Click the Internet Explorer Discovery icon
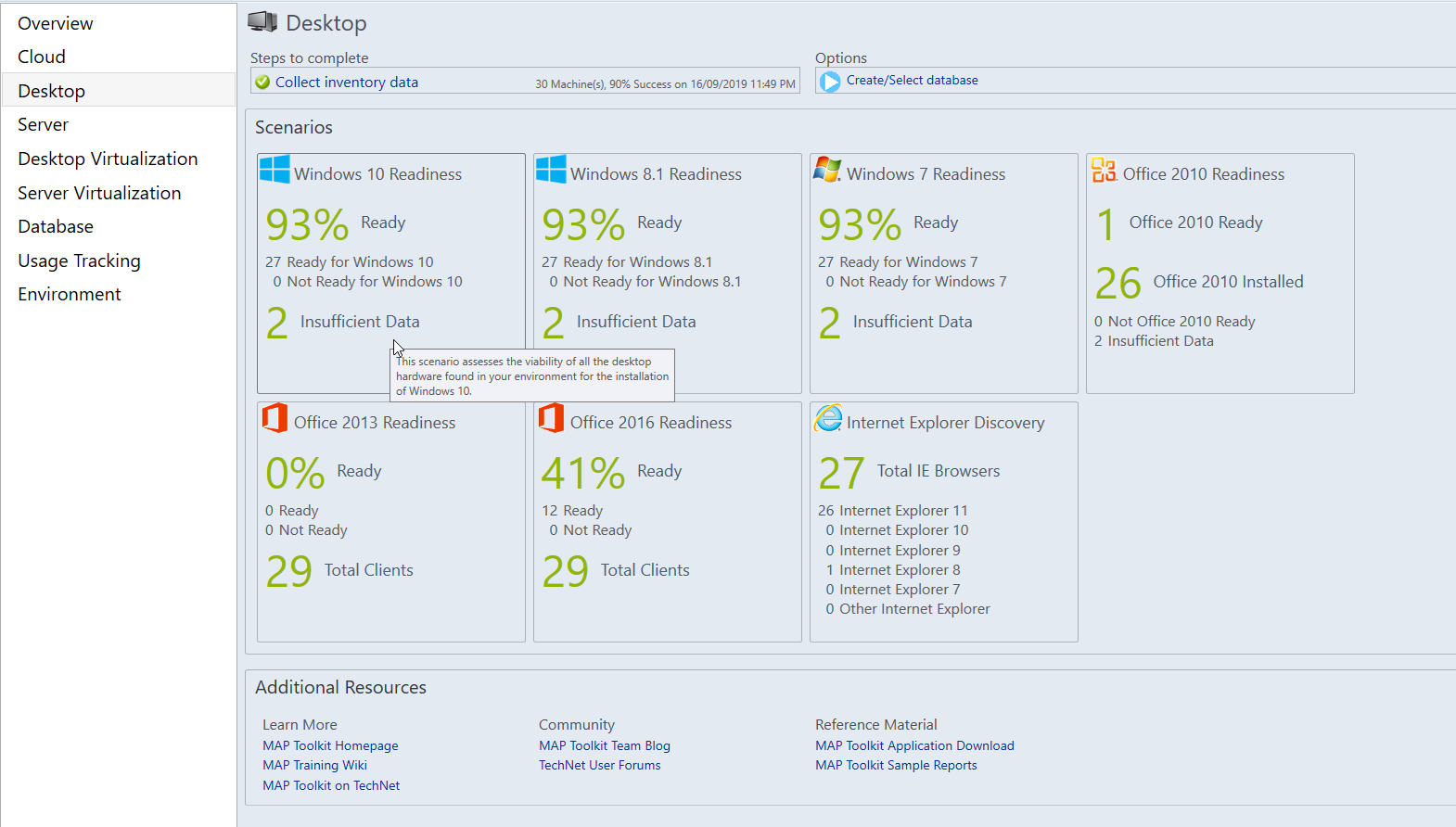This screenshot has height=827, width=1456. [827, 418]
